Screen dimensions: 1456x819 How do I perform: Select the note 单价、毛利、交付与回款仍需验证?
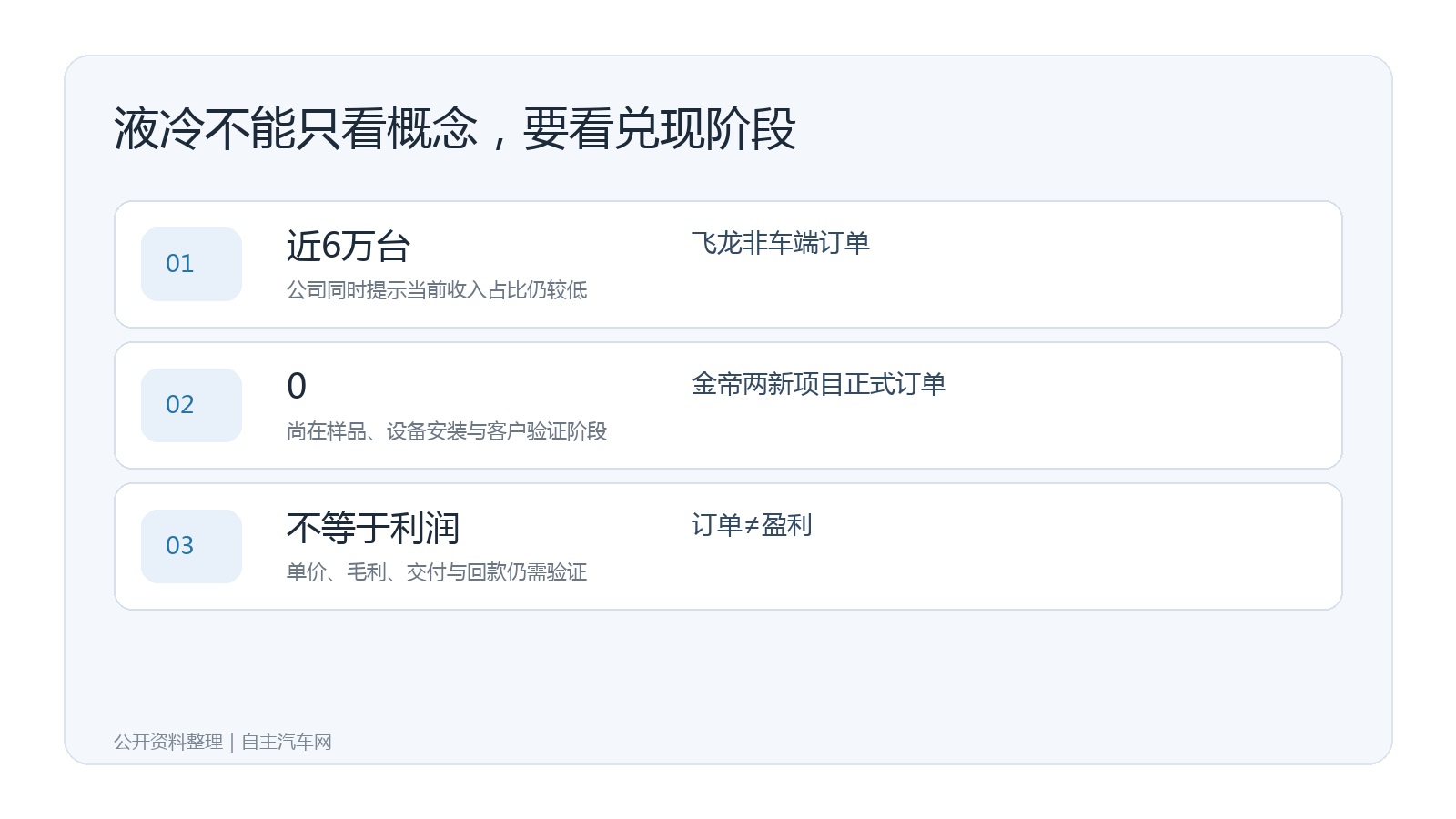437,572
